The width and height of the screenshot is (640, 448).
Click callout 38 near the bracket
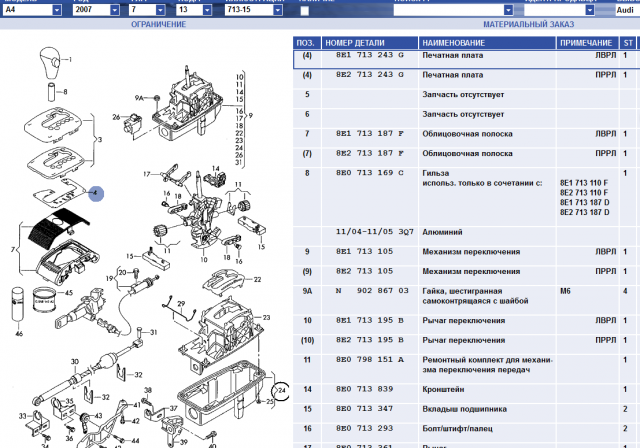coord(148,390)
